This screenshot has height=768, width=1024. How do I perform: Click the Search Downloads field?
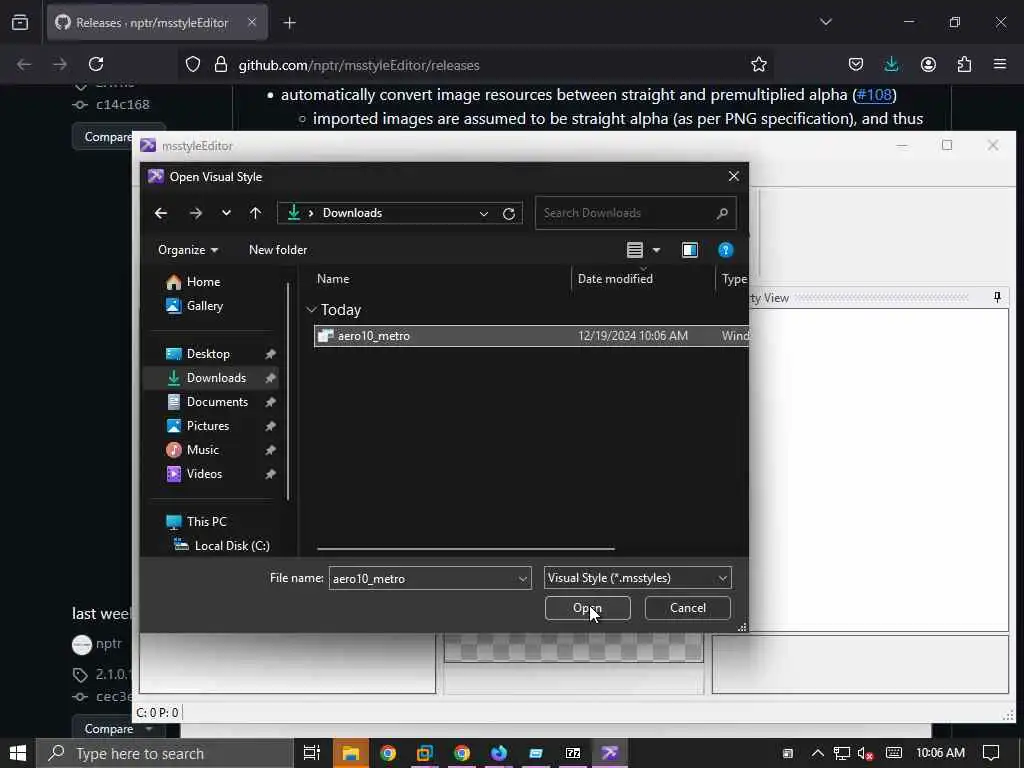coord(635,213)
